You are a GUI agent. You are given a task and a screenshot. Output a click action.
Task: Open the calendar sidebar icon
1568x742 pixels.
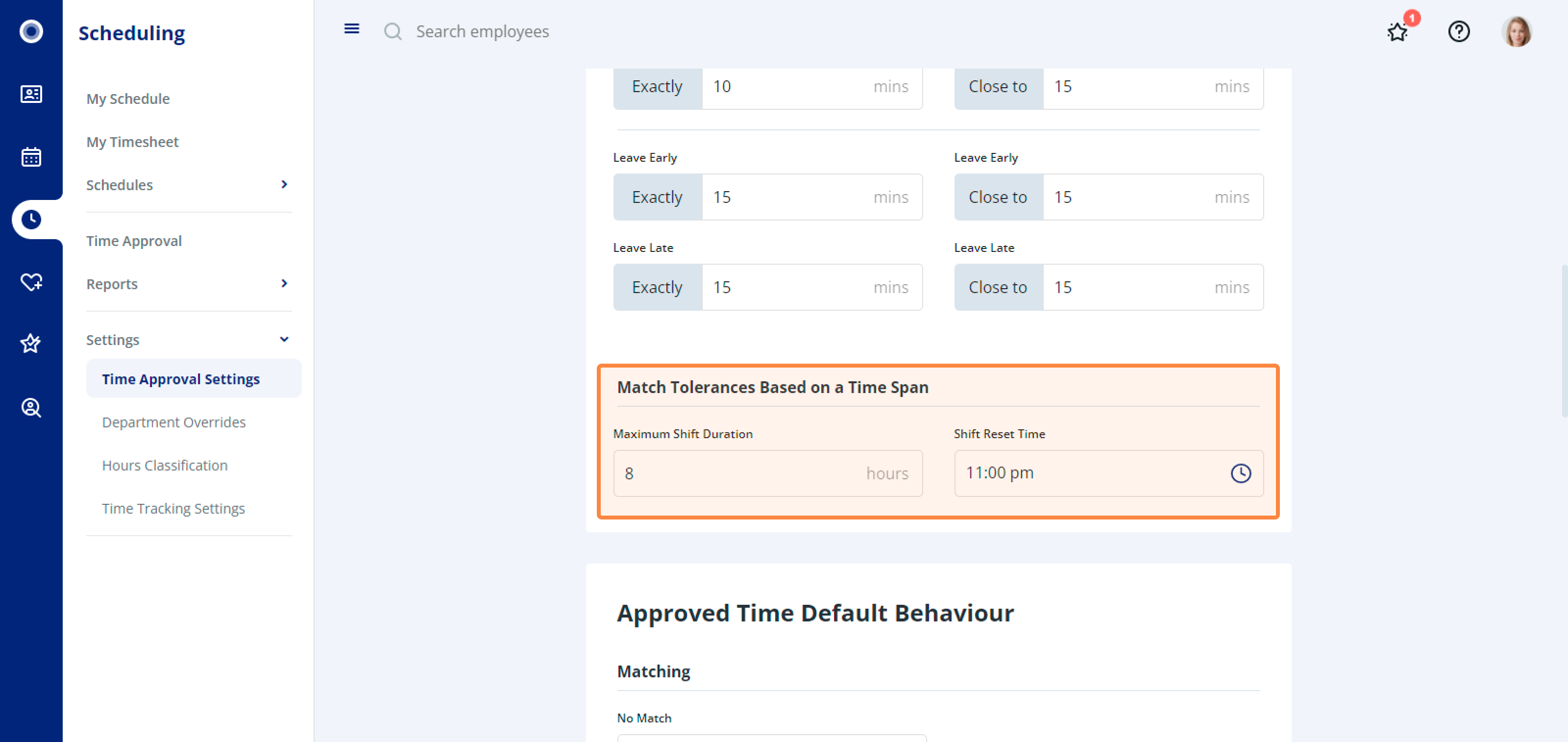31,156
